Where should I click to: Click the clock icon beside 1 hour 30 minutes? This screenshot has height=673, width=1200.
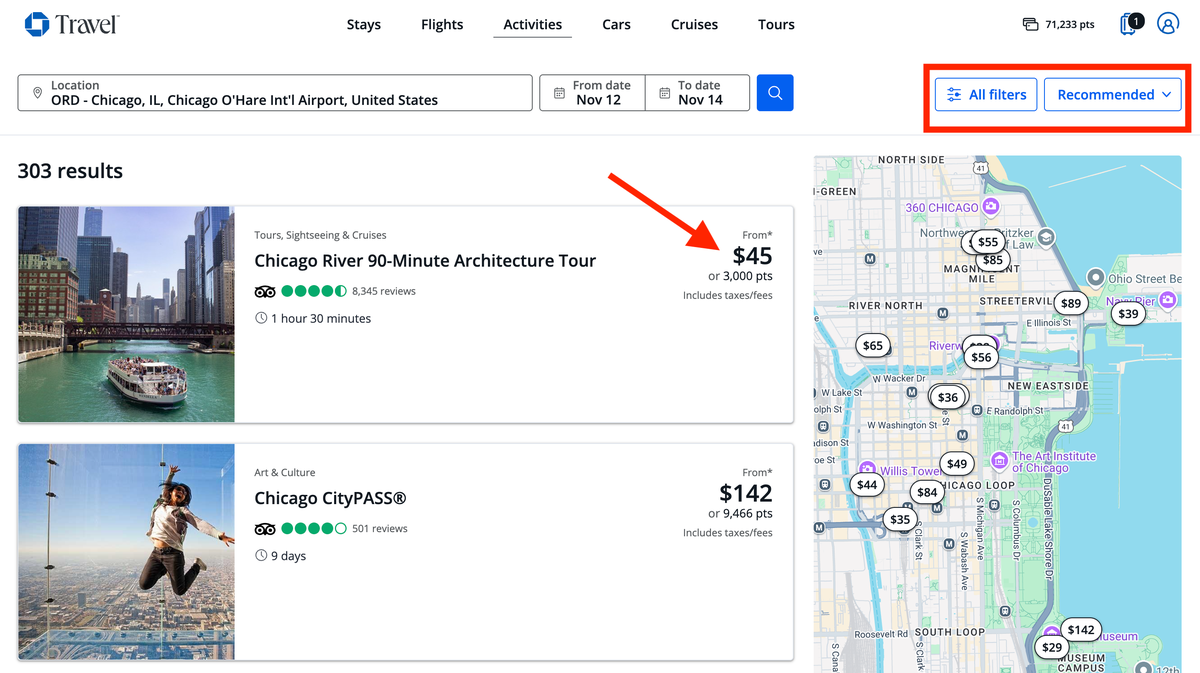coord(261,318)
